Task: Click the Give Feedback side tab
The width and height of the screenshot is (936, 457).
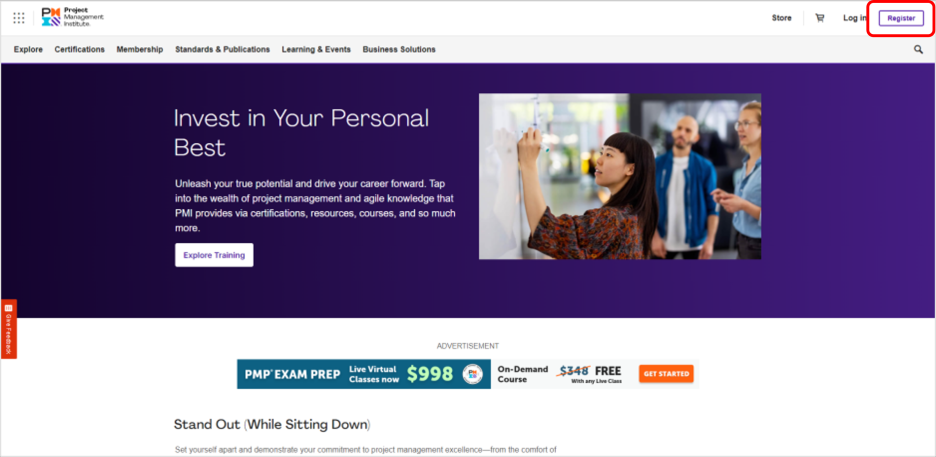Action: [8, 329]
